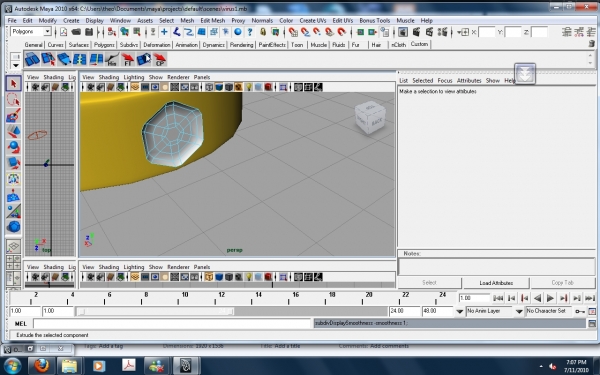Click the padlock lock-selection icon

pyautogui.click(x=263, y=32)
